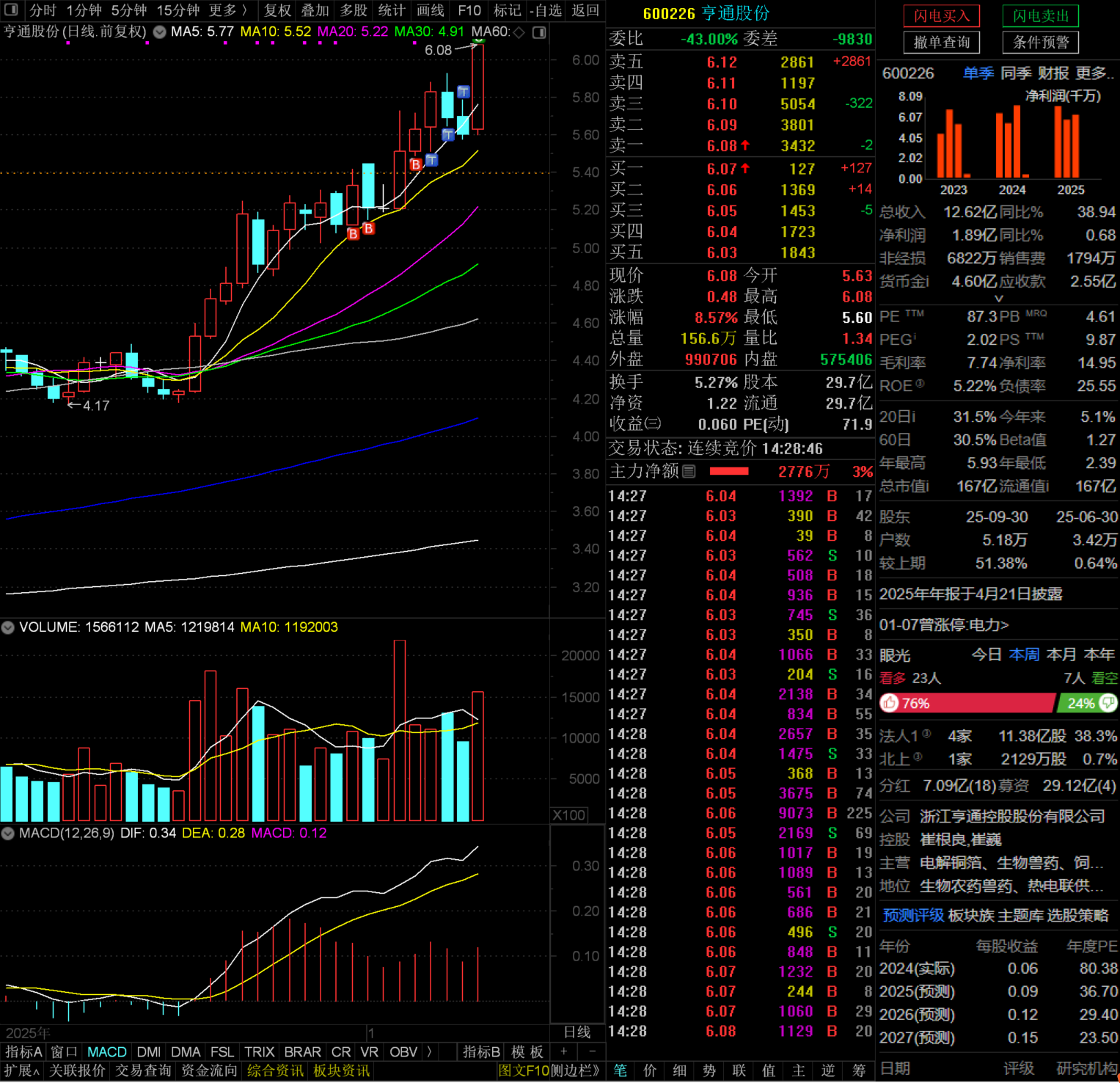Screen dimensions: 1120x1083
Task: Click 返回 to go back
Action: 585,10
